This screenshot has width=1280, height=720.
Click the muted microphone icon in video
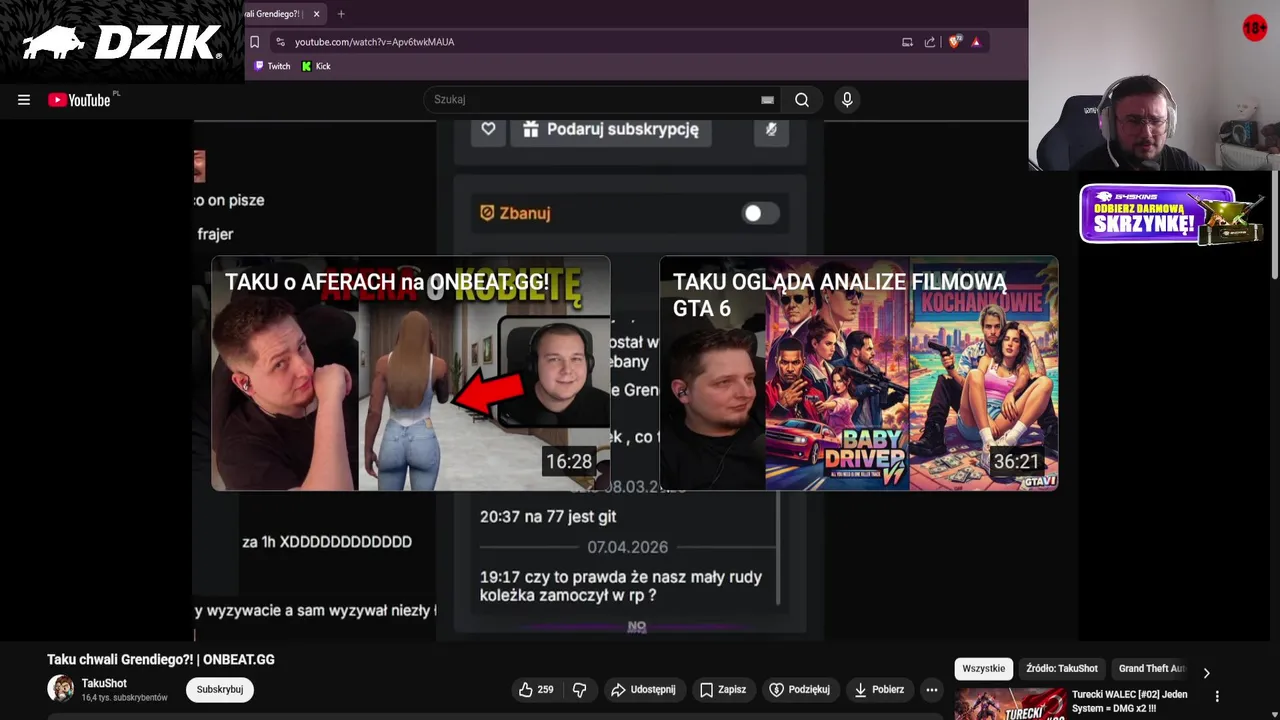(x=771, y=129)
